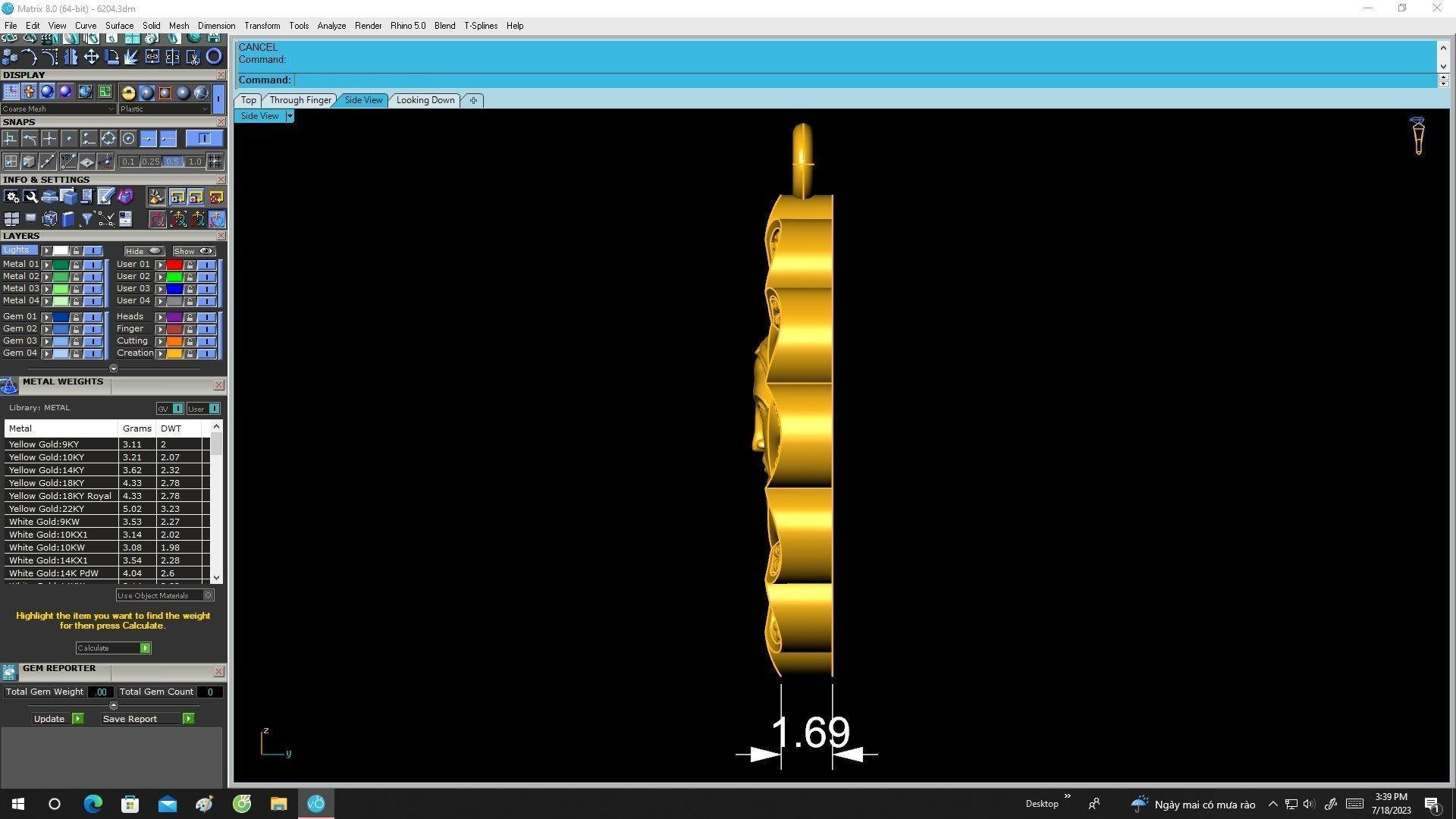Click the Hide layers button
The image size is (1456, 819).
143,251
